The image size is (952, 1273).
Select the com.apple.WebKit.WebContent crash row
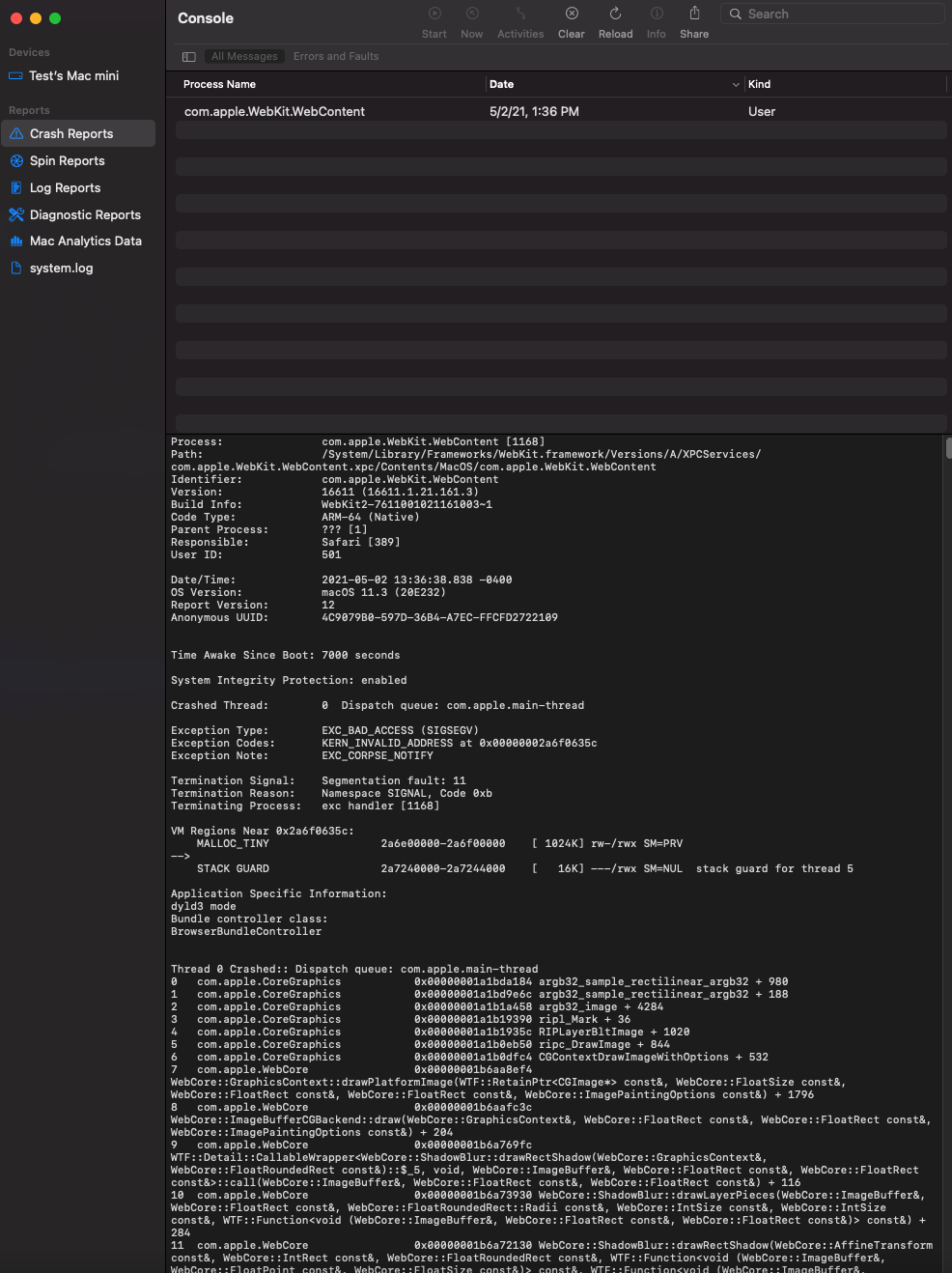[561, 111]
